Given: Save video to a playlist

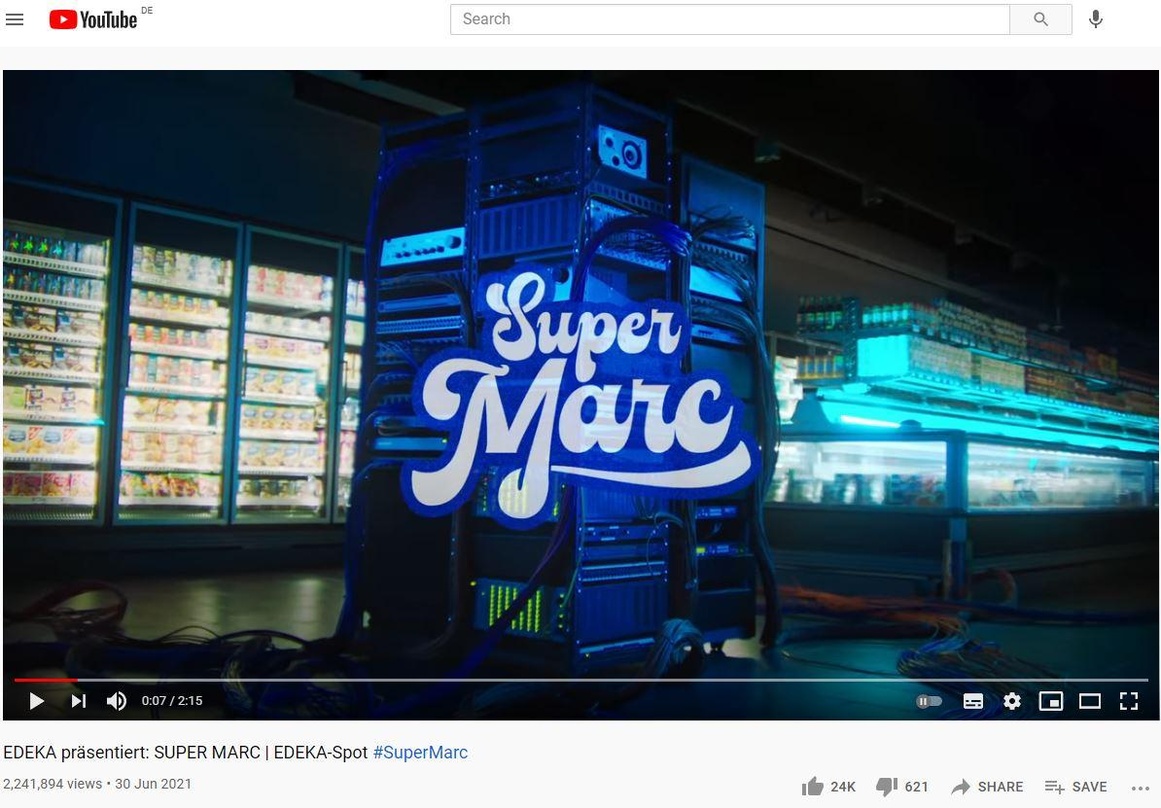Looking at the screenshot, I should pyautogui.click(x=1075, y=787).
